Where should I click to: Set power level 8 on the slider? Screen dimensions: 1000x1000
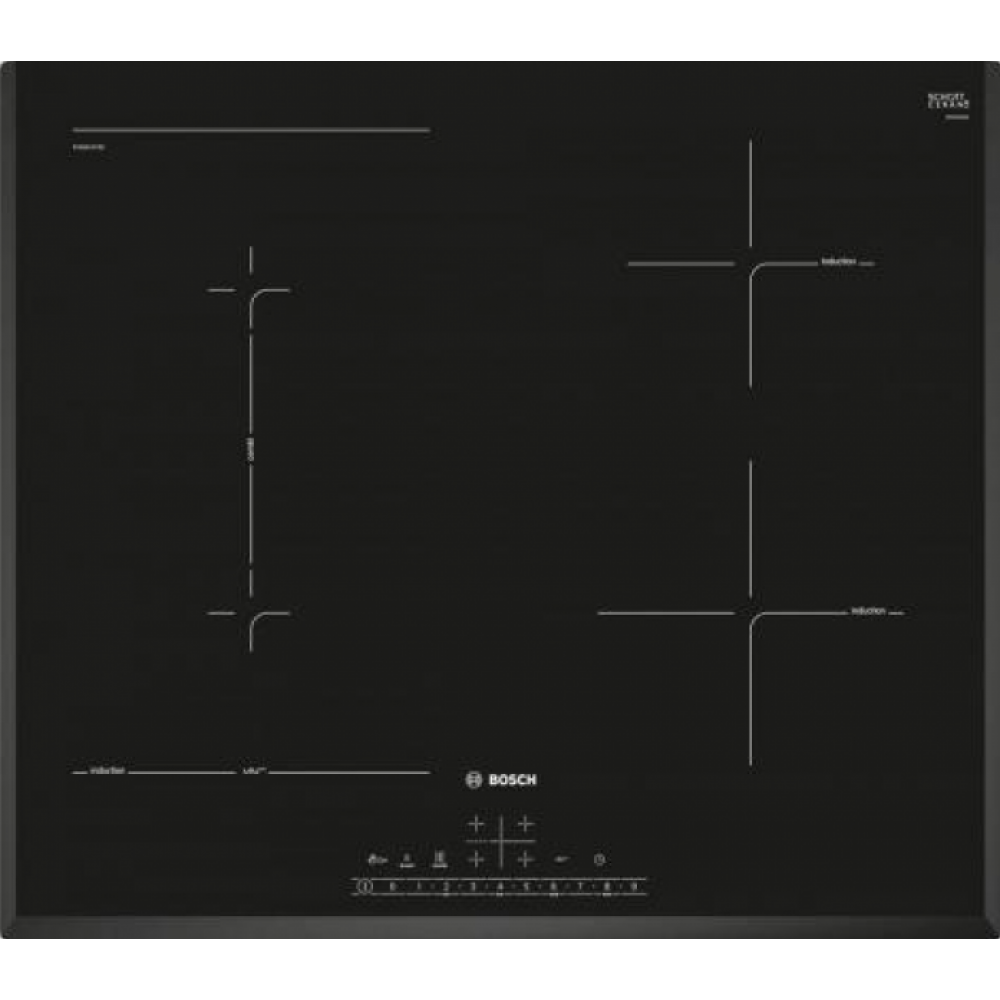click(607, 886)
